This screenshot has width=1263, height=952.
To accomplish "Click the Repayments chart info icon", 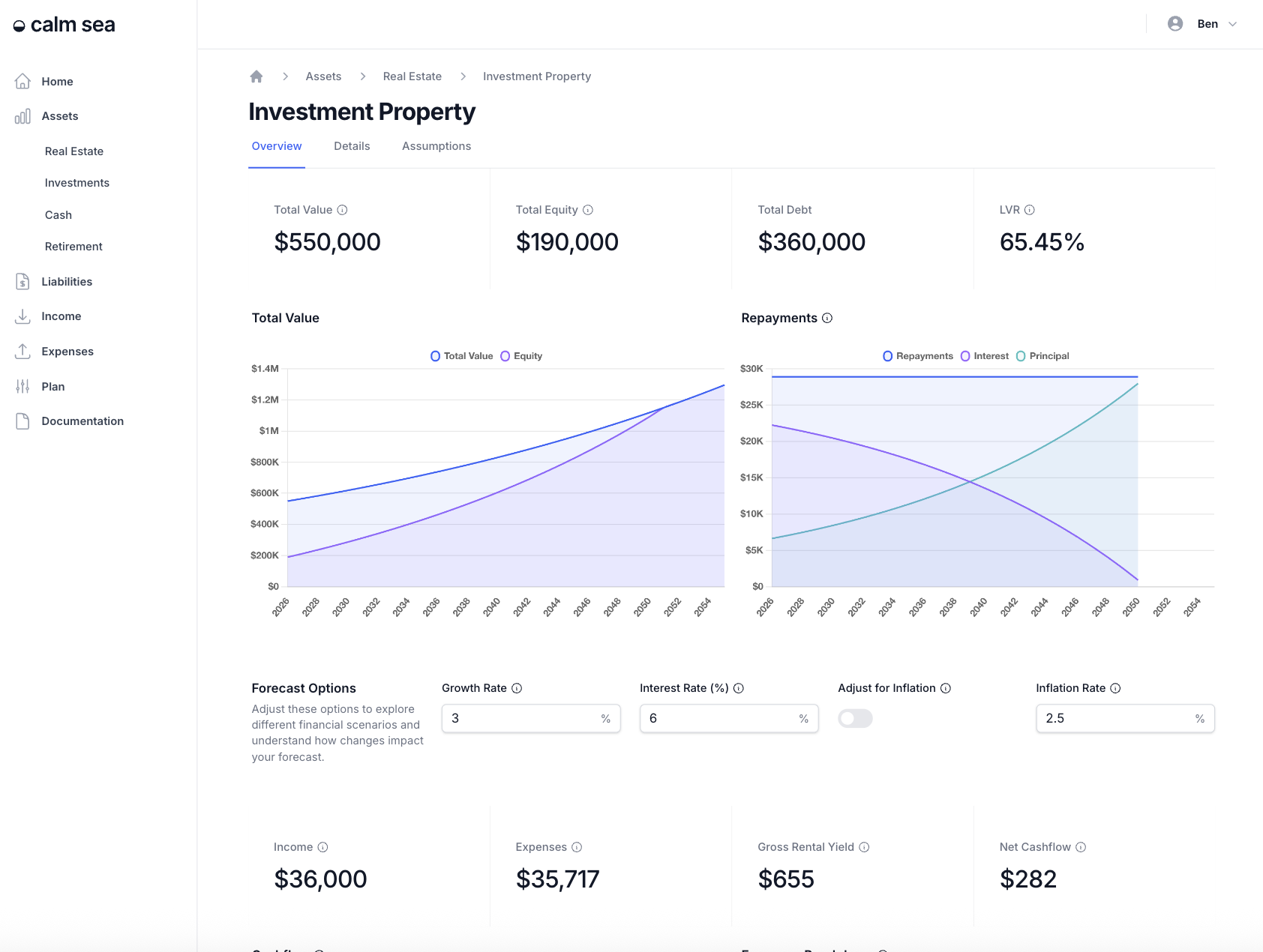I will coord(827,318).
